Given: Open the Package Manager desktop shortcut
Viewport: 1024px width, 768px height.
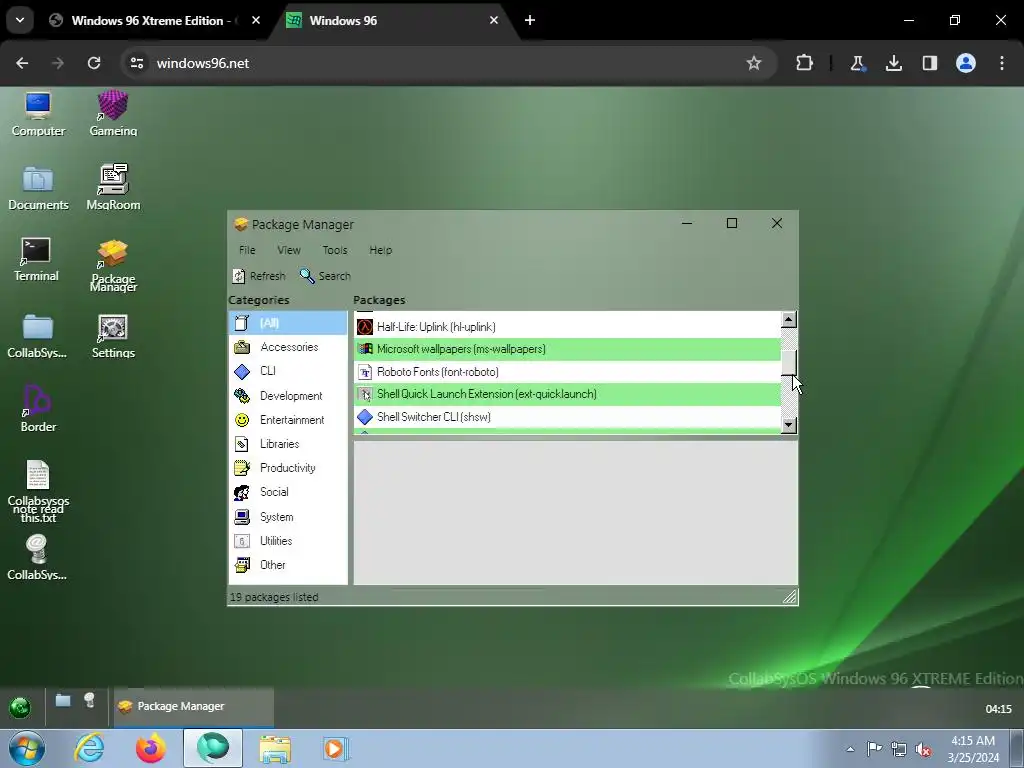Looking at the screenshot, I should 113,265.
